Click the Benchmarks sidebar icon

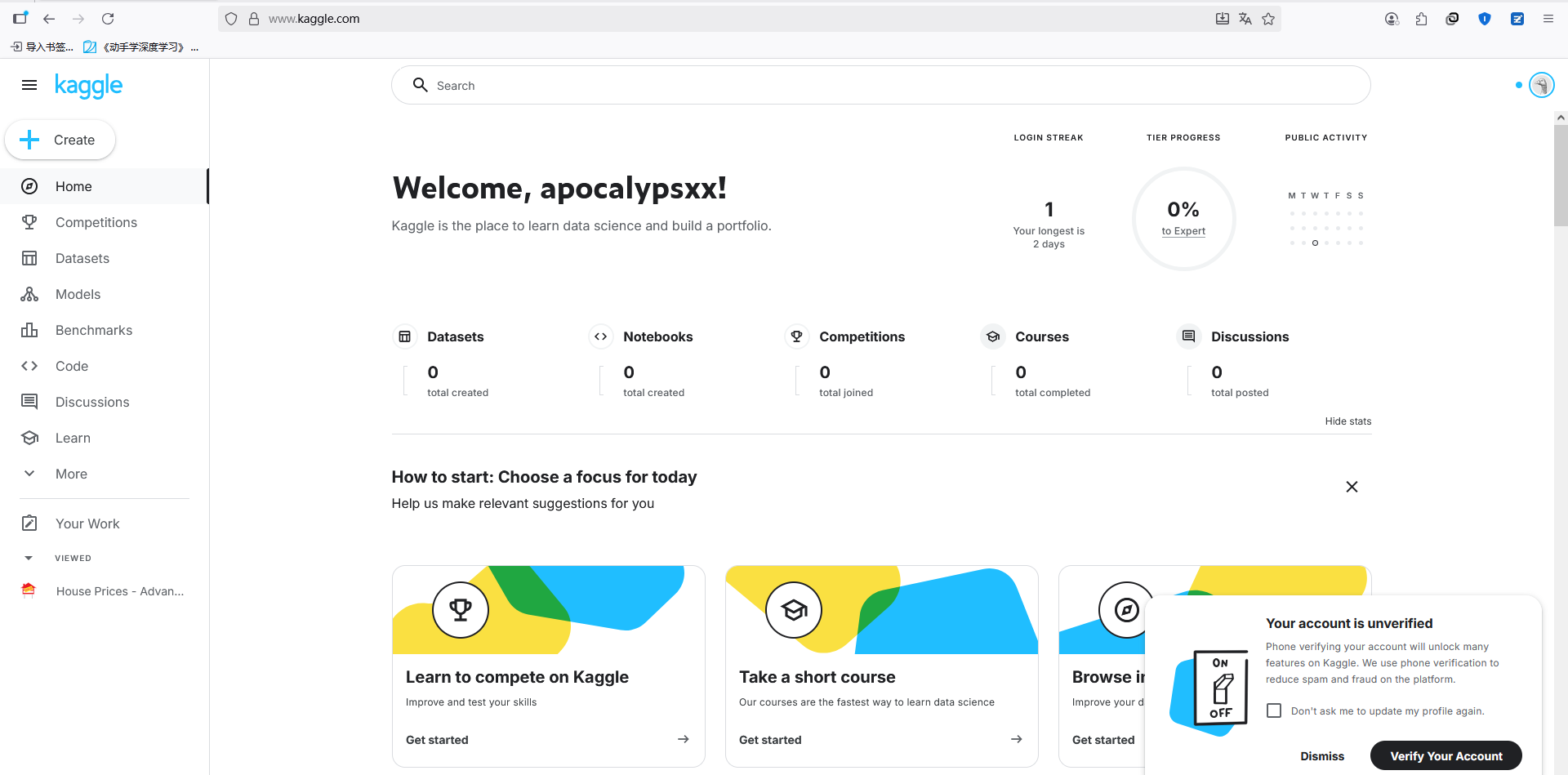click(29, 330)
